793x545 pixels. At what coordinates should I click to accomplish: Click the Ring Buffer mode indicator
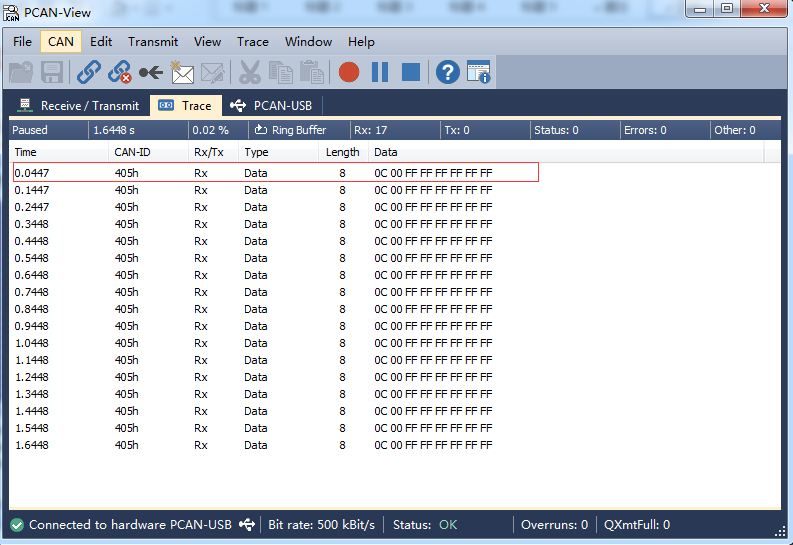click(291, 130)
